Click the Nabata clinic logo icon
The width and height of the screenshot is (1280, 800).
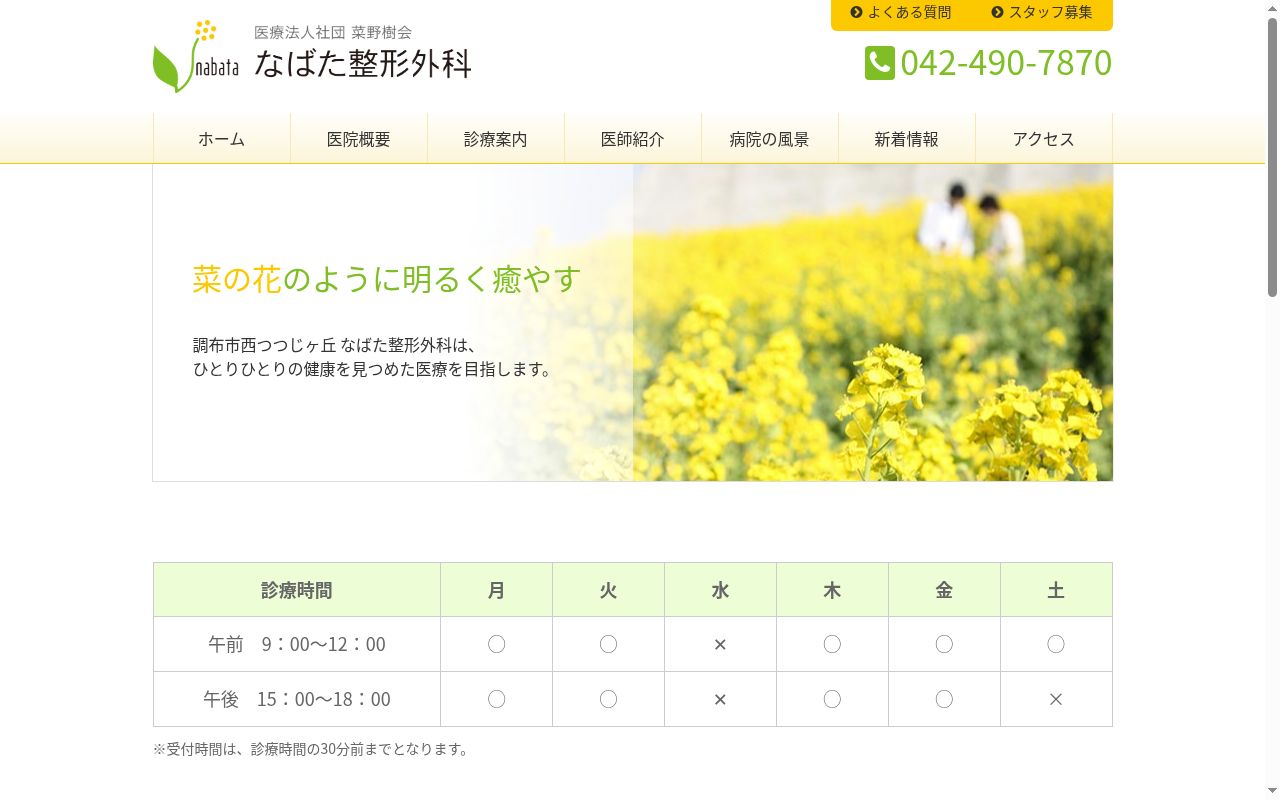(196, 57)
